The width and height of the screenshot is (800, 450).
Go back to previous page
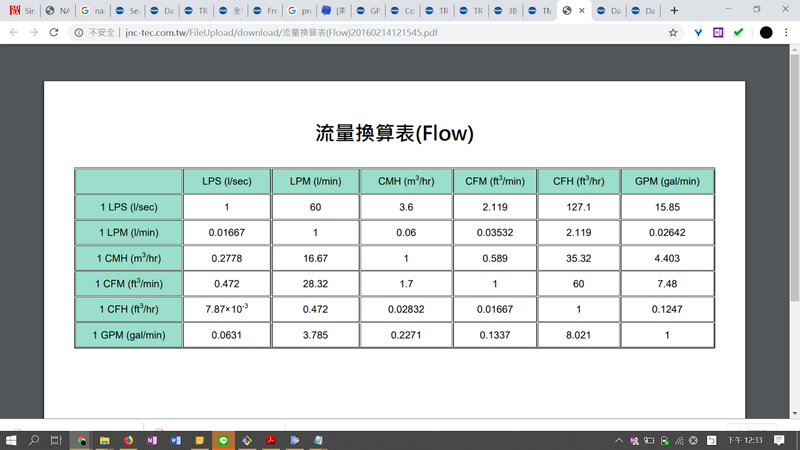point(14,32)
